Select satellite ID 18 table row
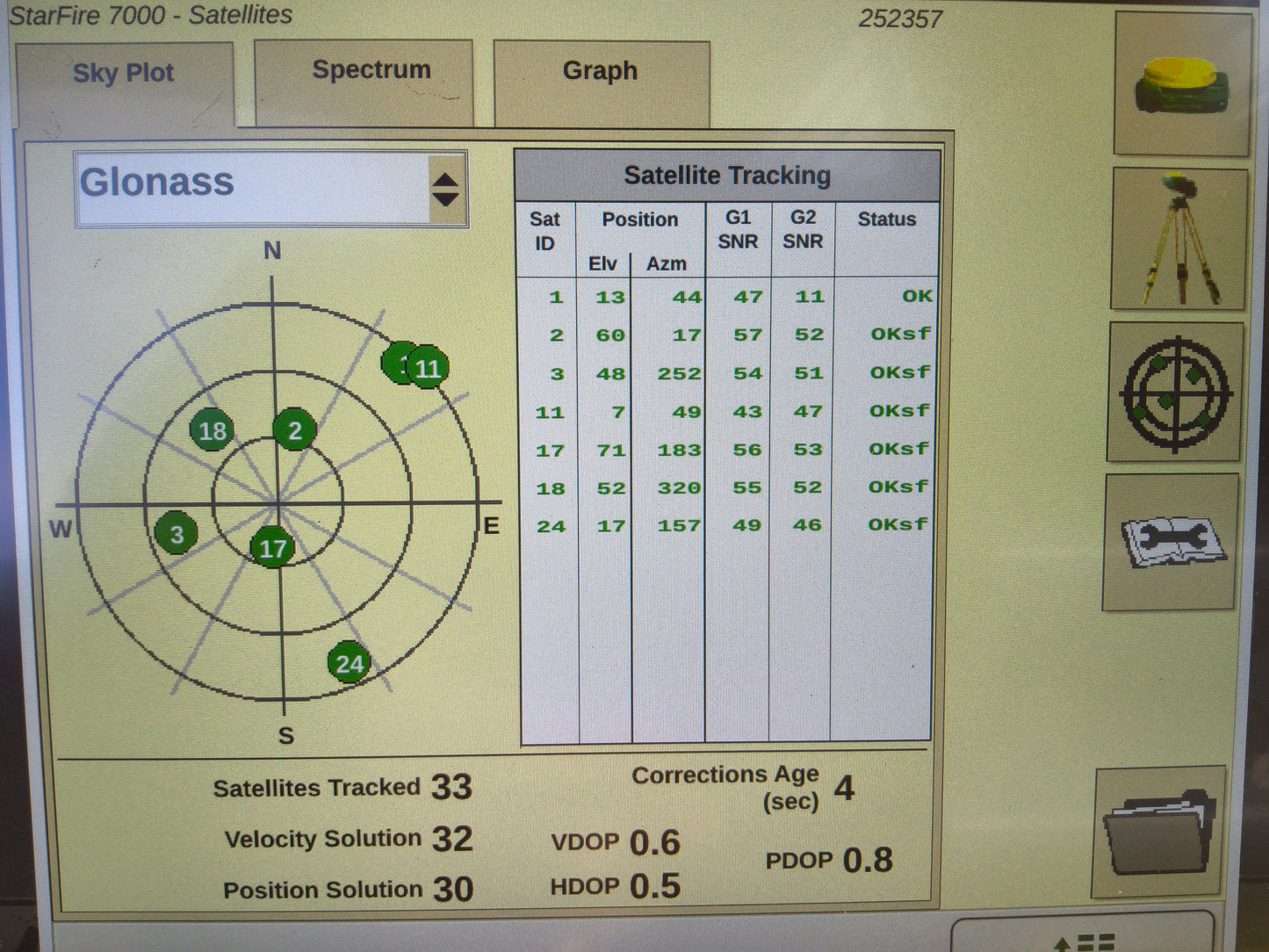Image resolution: width=1269 pixels, height=952 pixels. tap(726, 487)
